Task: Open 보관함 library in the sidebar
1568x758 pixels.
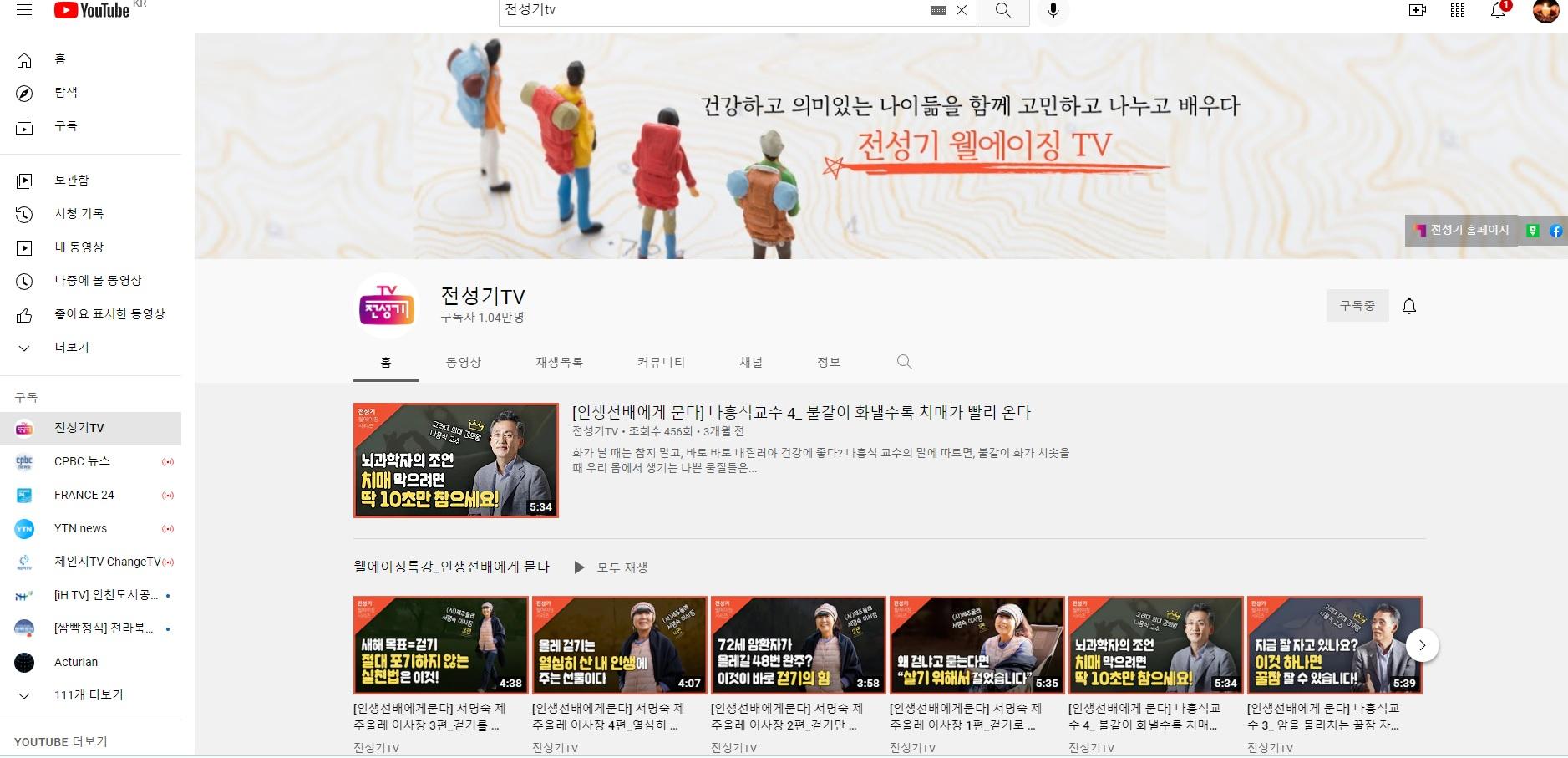Action: [x=90, y=181]
